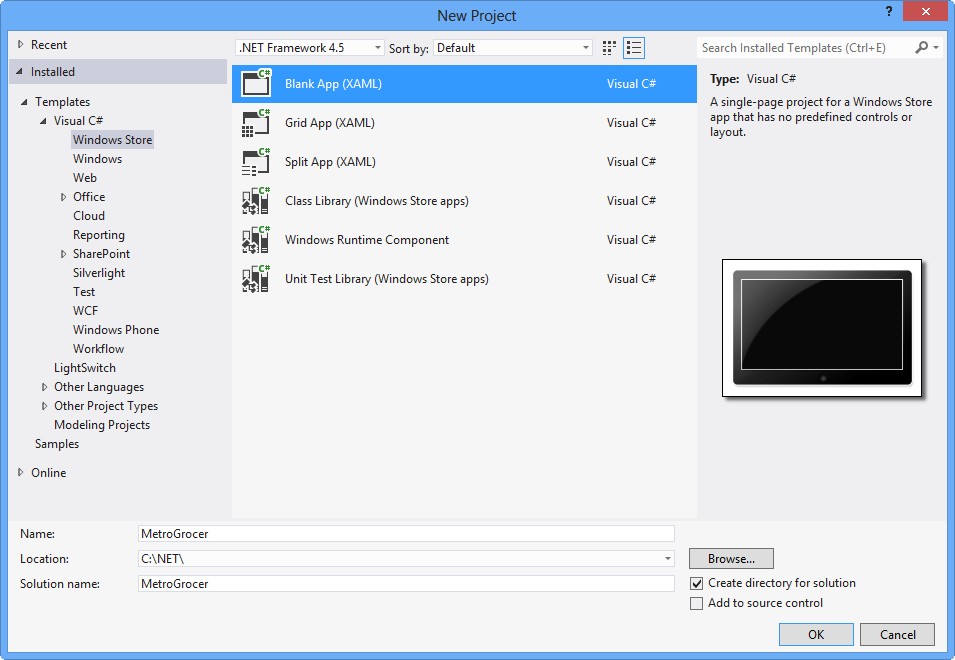Select Class Library (Windows Store apps) icon
The width and height of the screenshot is (955, 660).
pos(256,200)
